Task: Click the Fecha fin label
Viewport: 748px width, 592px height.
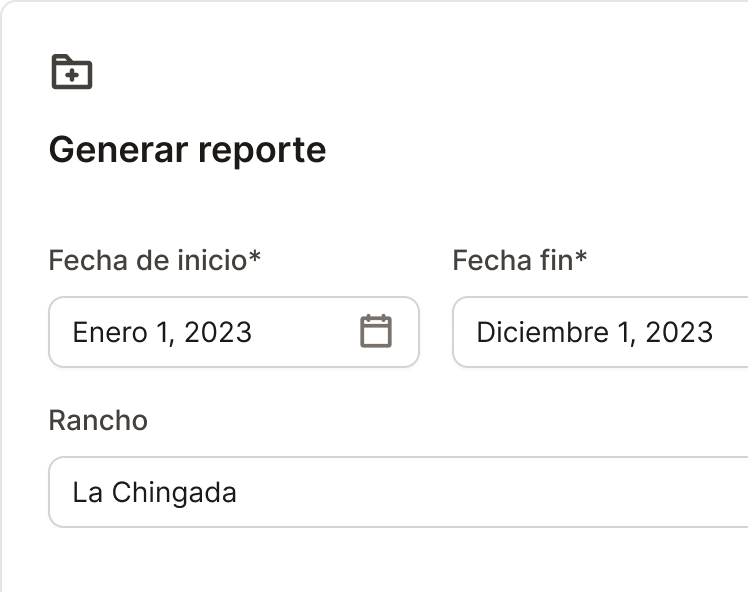Action: (x=513, y=261)
